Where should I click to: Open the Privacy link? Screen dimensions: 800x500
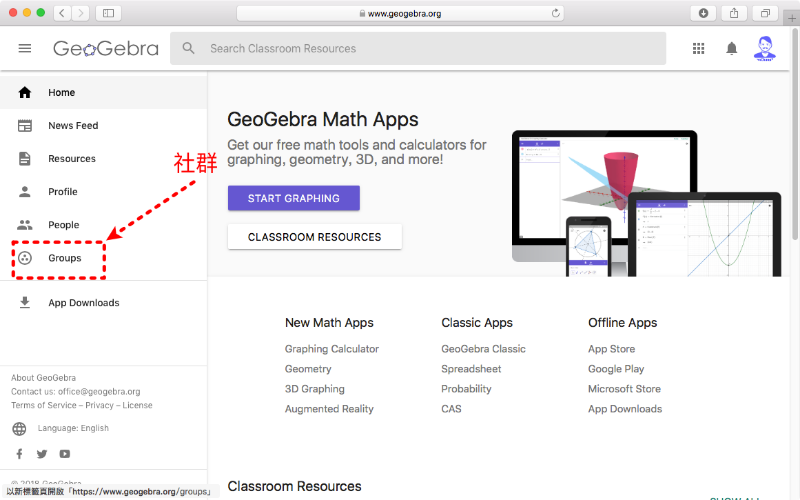pyautogui.click(x=99, y=405)
